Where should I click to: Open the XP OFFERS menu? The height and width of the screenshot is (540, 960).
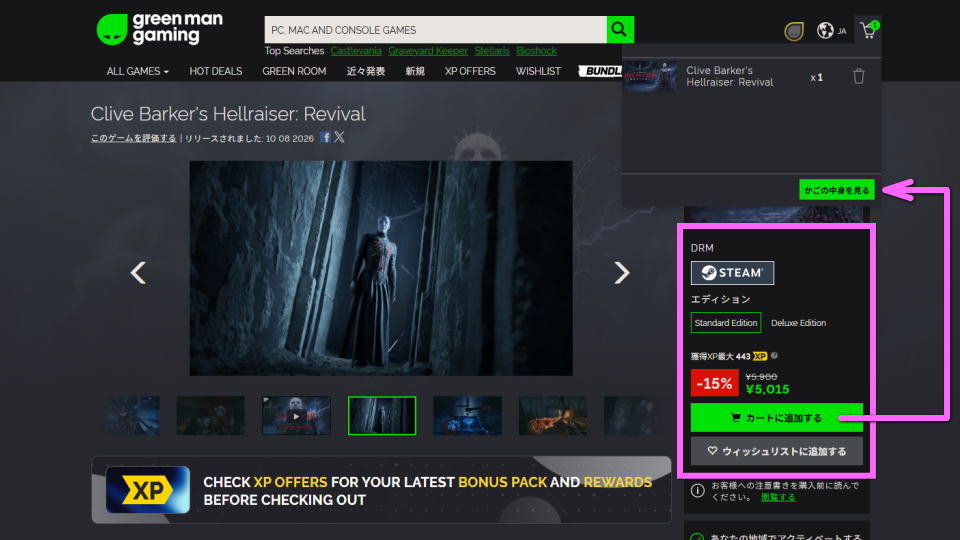pos(470,71)
